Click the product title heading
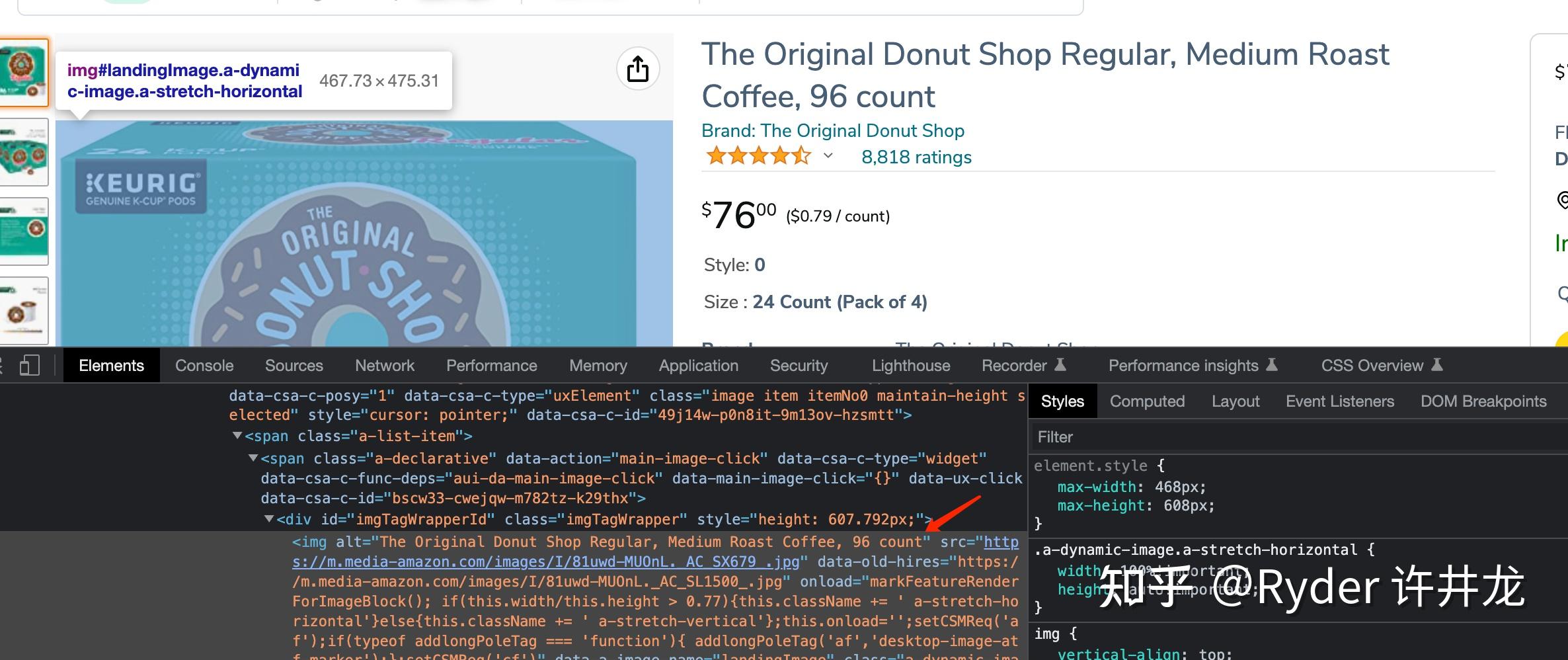1568x660 pixels. [x=1045, y=75]
